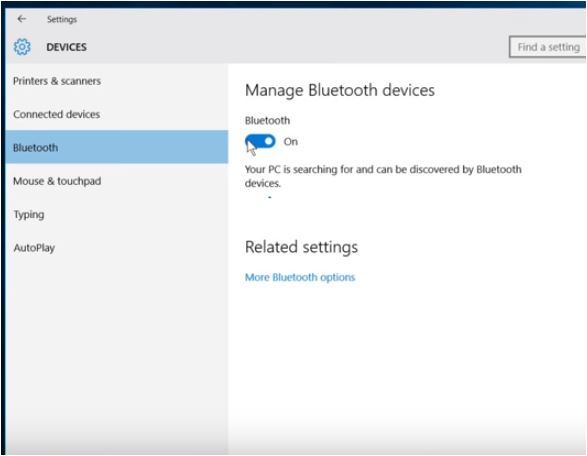Go back using the arrow icon
Screen dimensions: 587x456
pyautogui.click(x=22, y=19)
